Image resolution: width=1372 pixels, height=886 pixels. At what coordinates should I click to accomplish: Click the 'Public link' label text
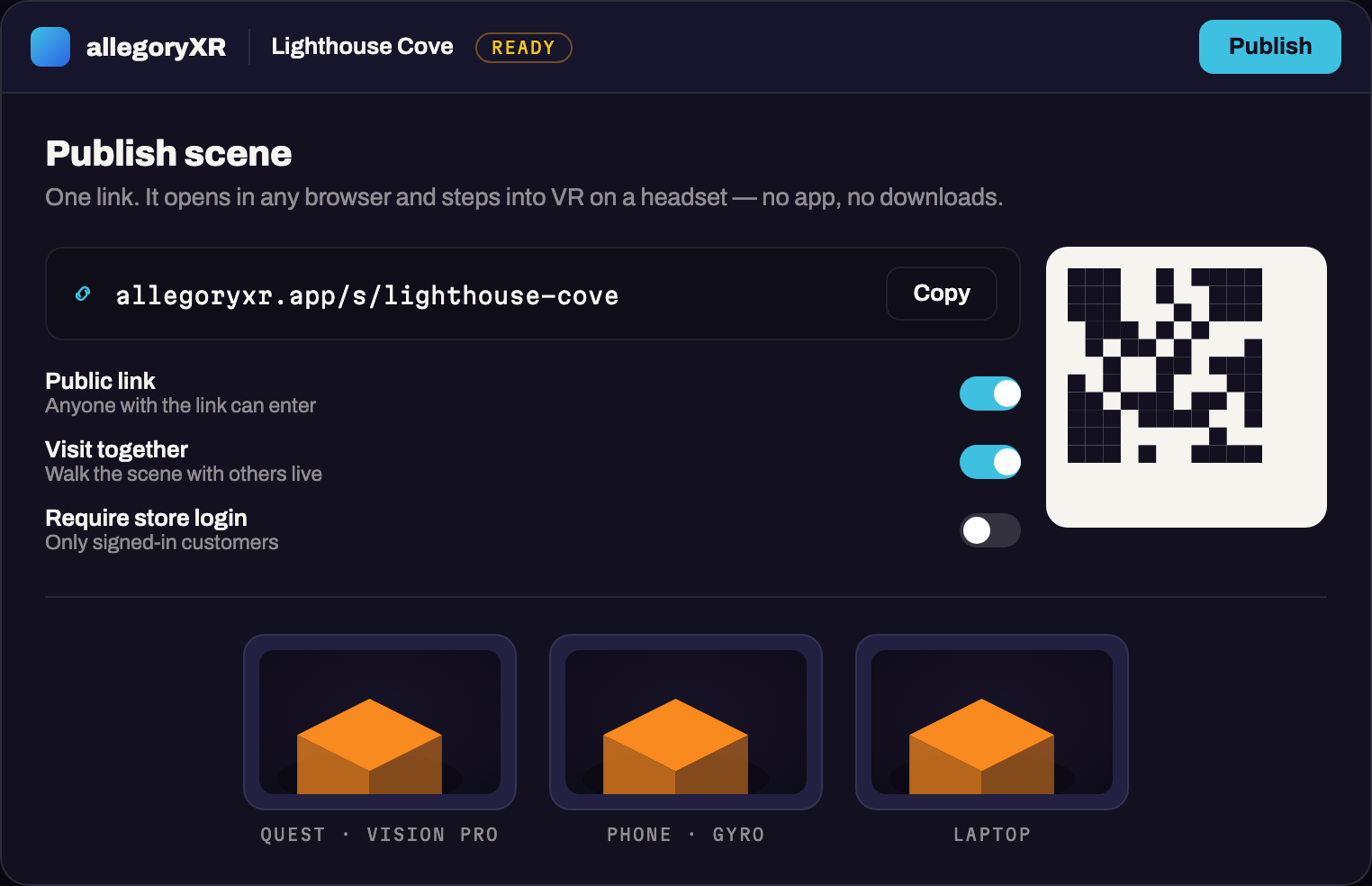click(100, 381)
